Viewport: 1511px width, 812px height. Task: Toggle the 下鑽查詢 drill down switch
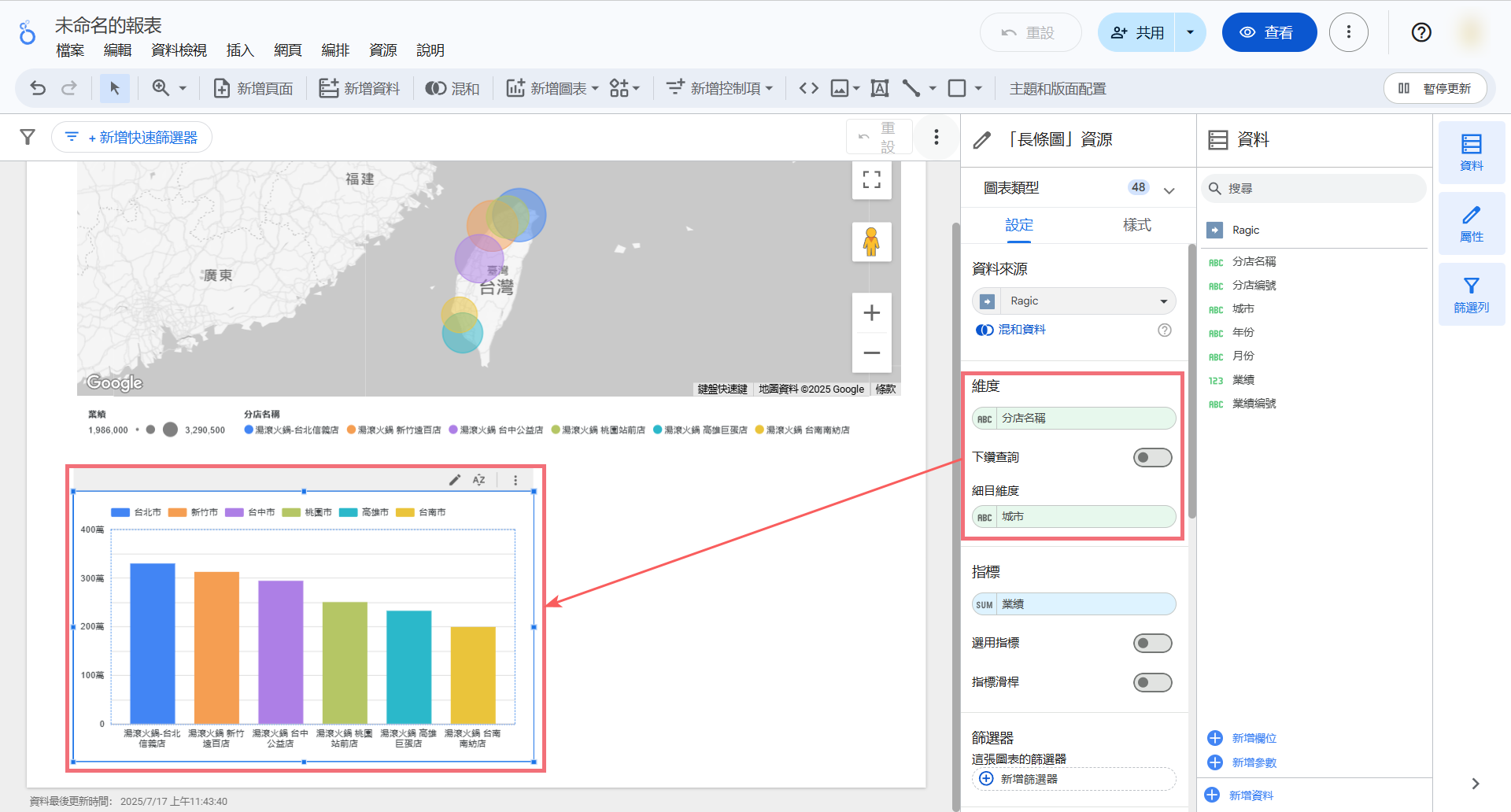tap(1153, 457)
